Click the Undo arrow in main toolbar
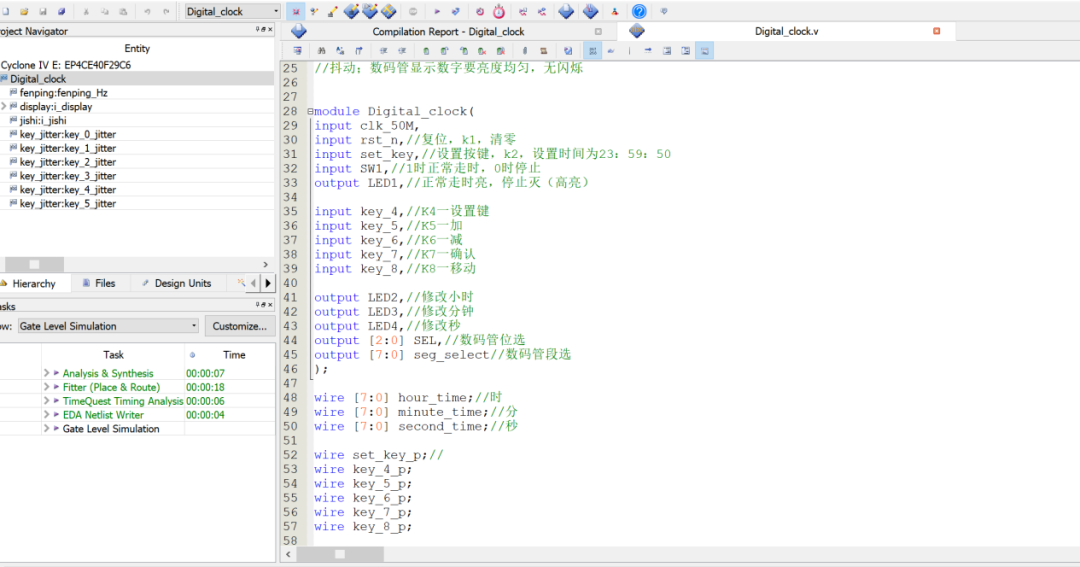This screenshot has height=567, width=1080. 148,12
